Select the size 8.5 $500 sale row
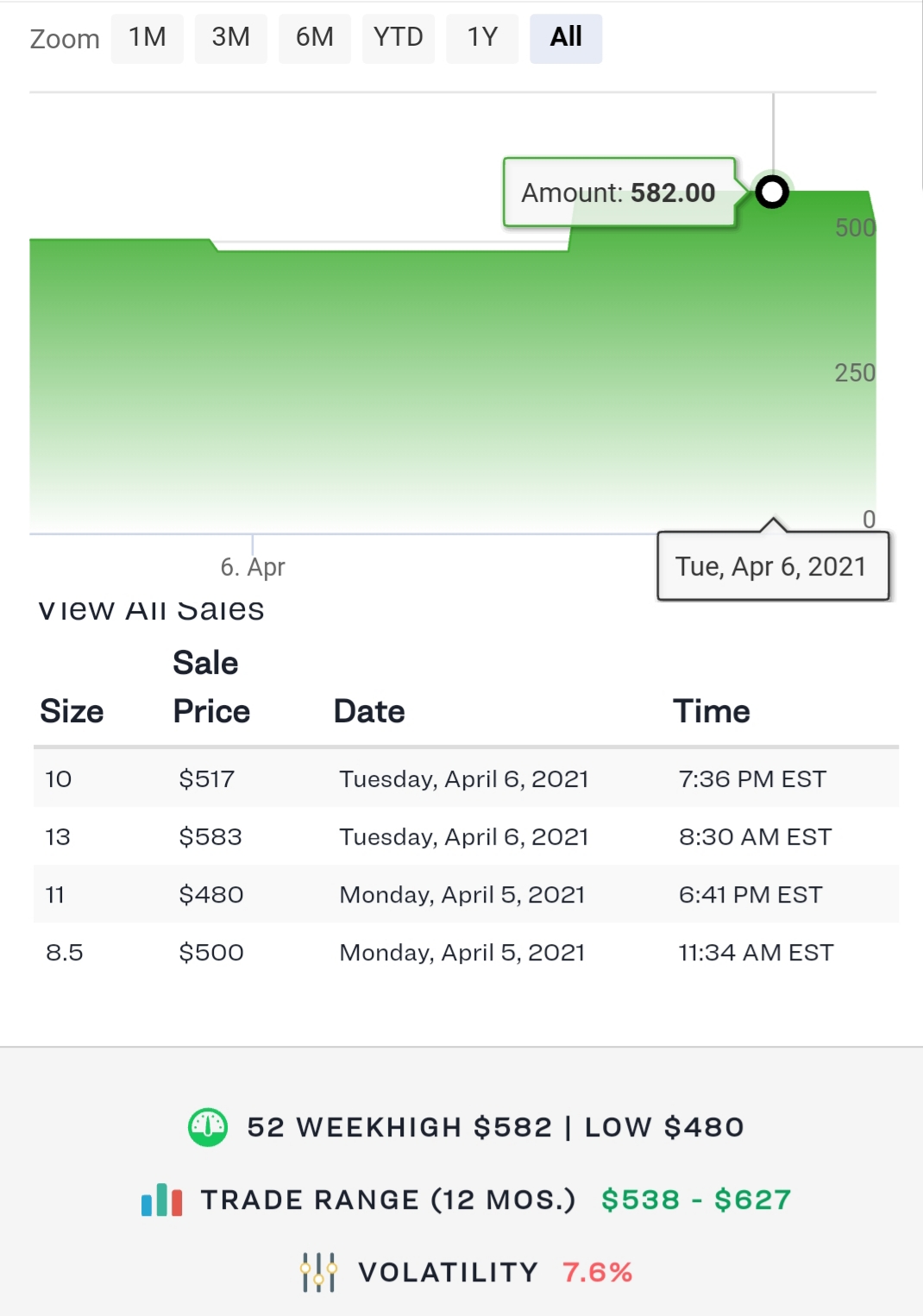This screenshot has width=923, height=1316. tap(466, 952)
